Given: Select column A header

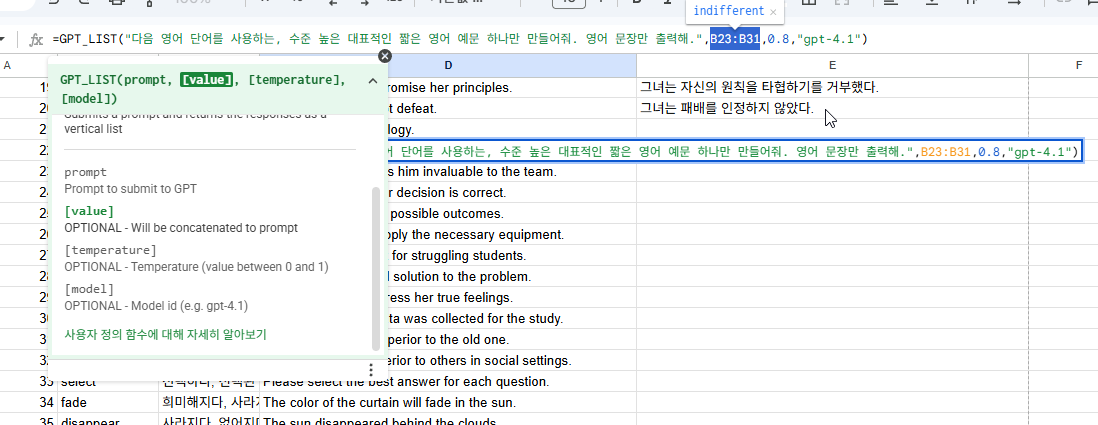Looking at the screenshot, I should point(8,66).
